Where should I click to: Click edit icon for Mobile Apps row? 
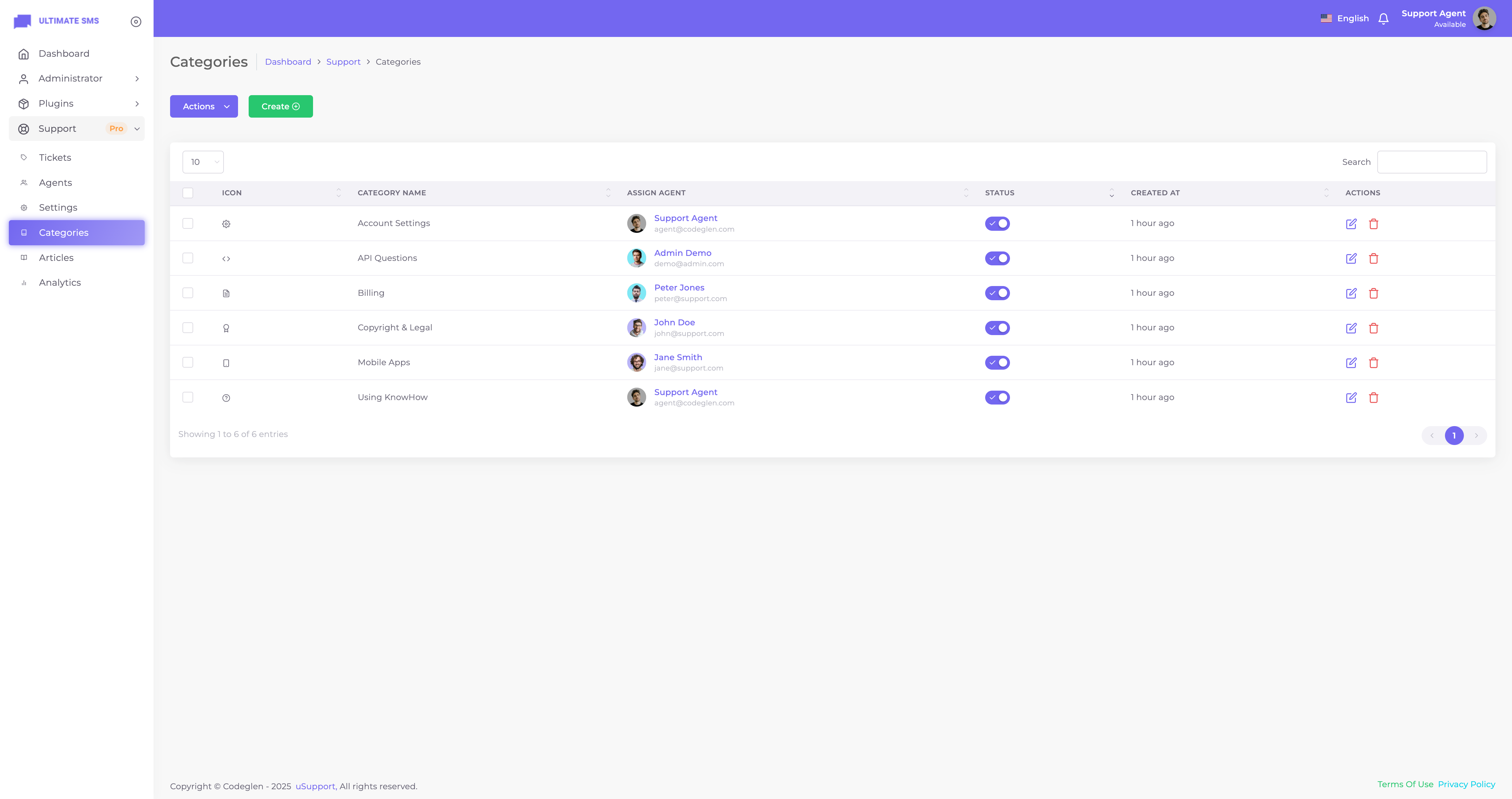pyautogui.click(x=1351, y=363)
